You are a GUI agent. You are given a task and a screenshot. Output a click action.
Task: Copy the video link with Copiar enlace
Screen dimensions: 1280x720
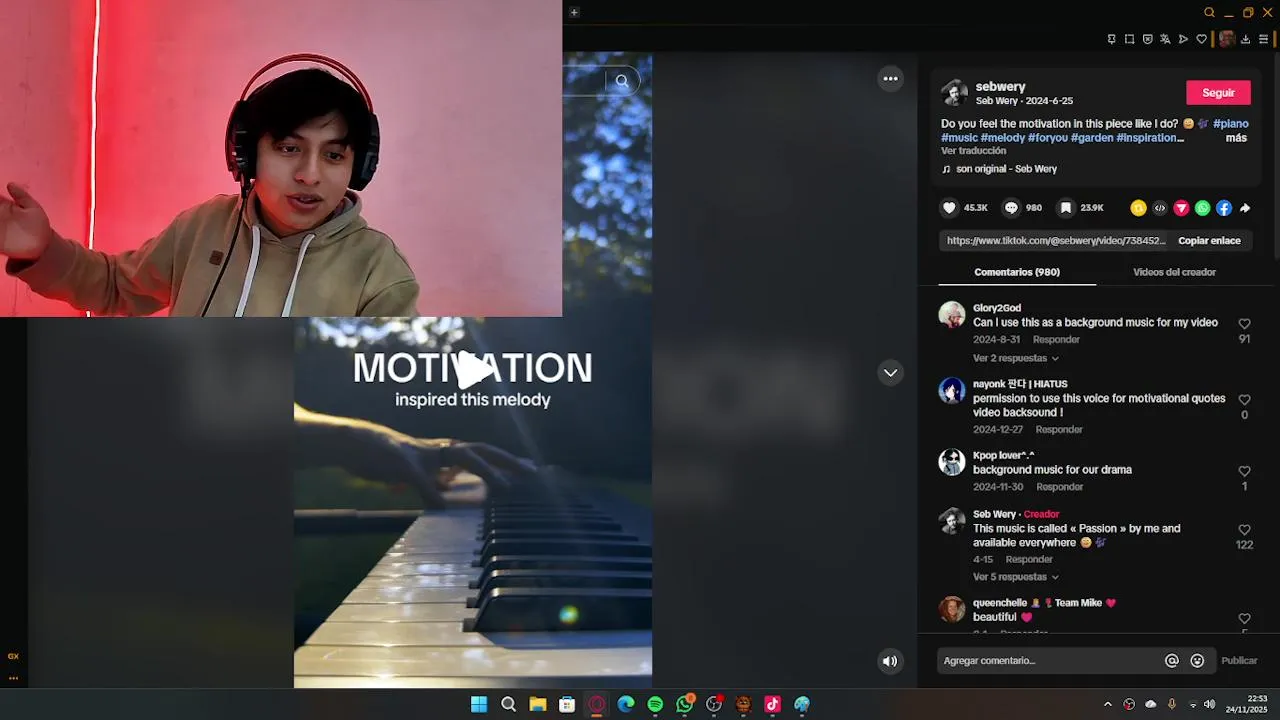(x=1209, y=241)
